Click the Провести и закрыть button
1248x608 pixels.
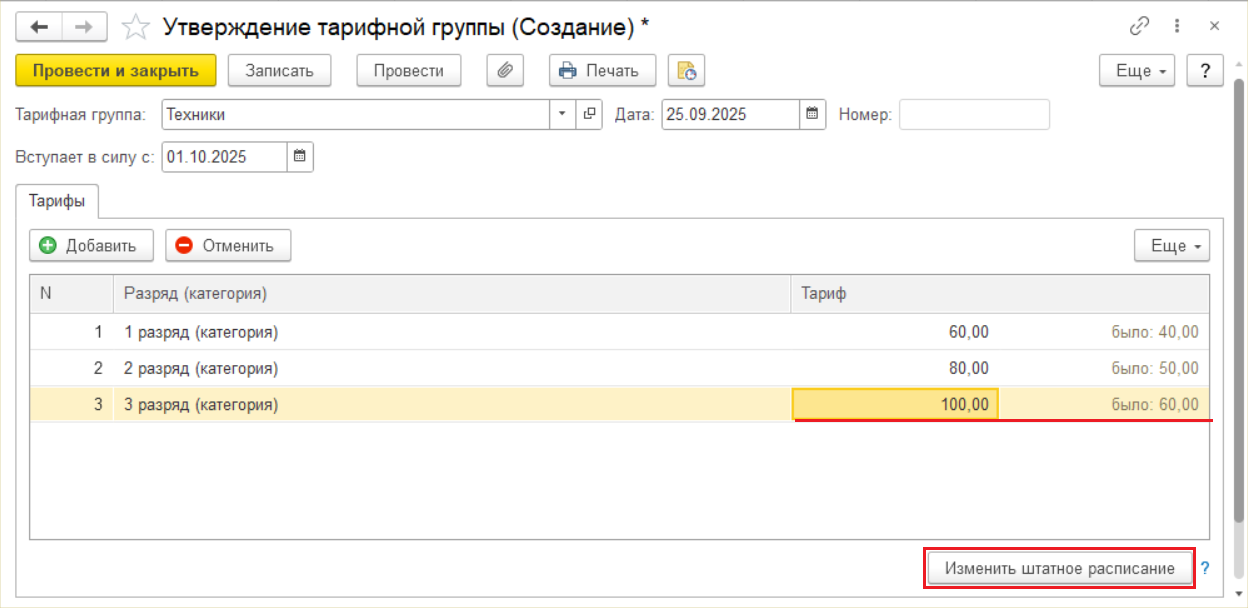click(115, 71)
